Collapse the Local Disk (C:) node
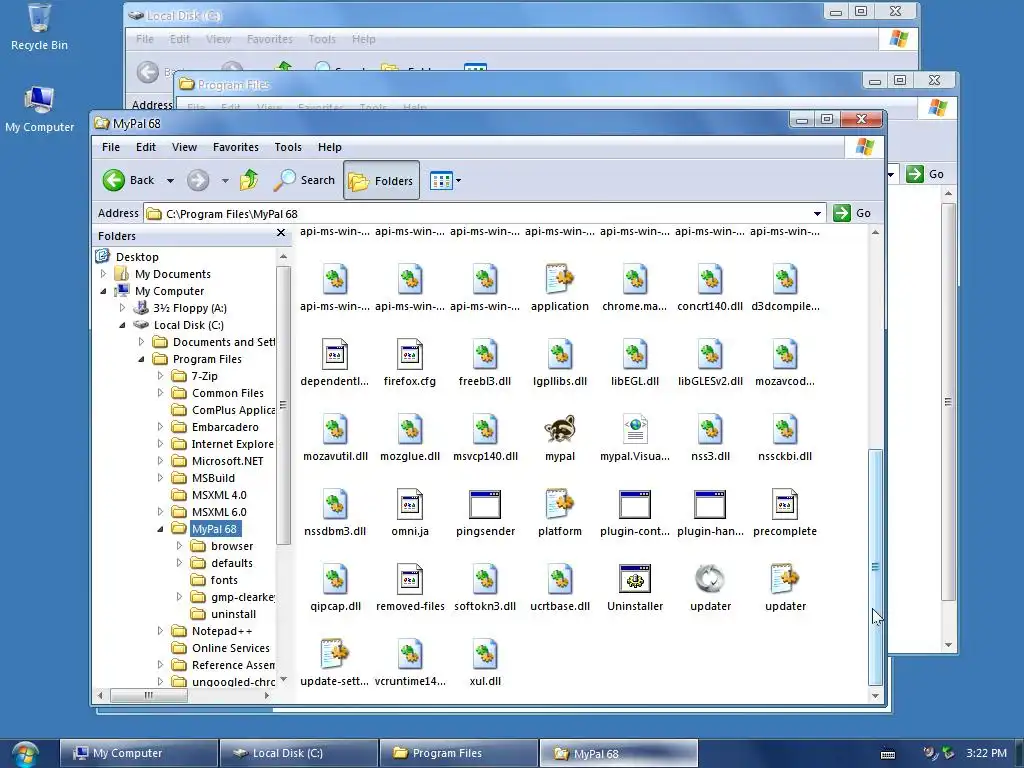Viewport: 1024px width, 768px height. [122, 325]
